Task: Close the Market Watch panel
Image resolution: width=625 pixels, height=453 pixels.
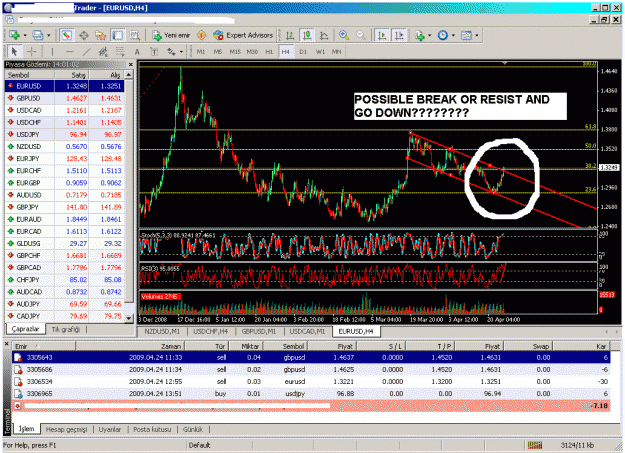Action: (x=131, y=64)
